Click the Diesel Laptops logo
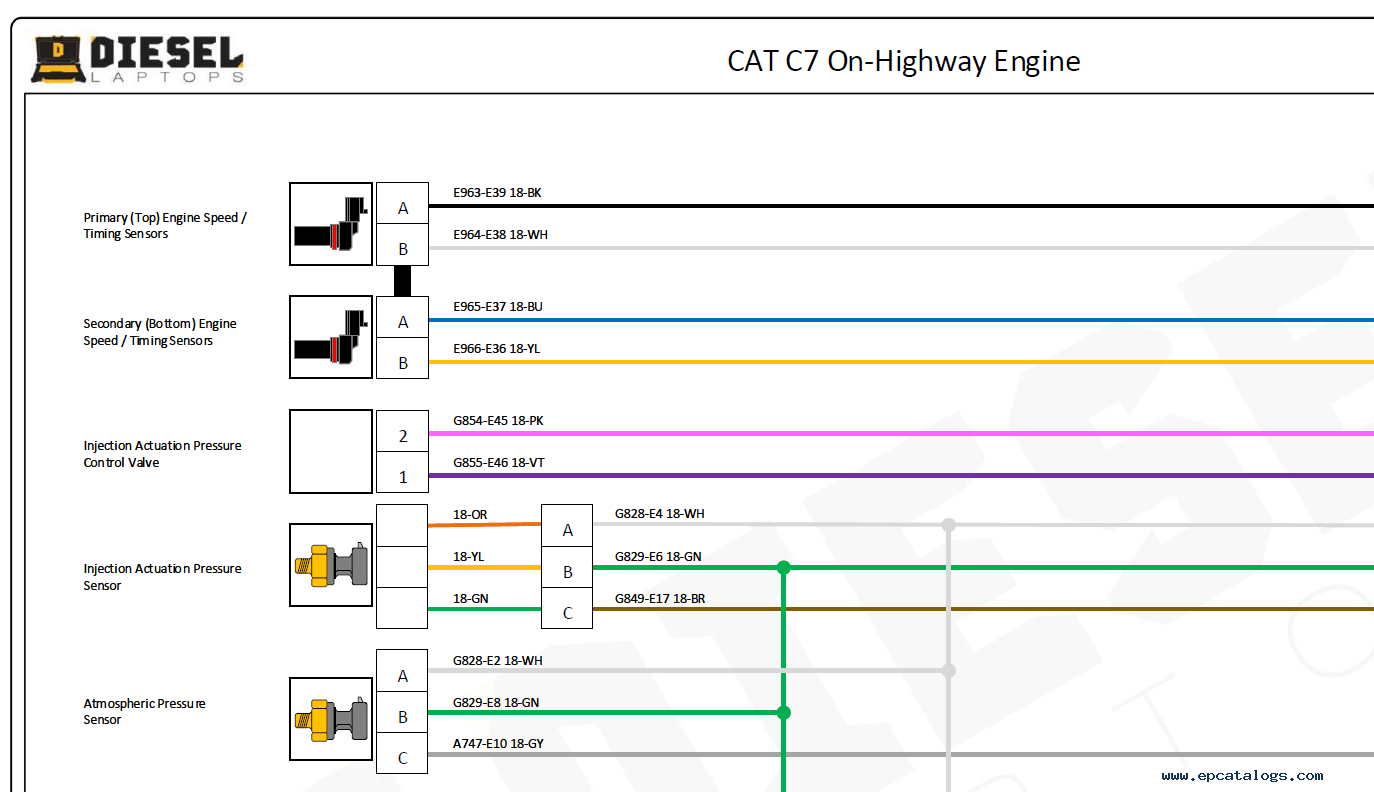The width and height of the screenshot is (1374, 792). coord(138,59)
